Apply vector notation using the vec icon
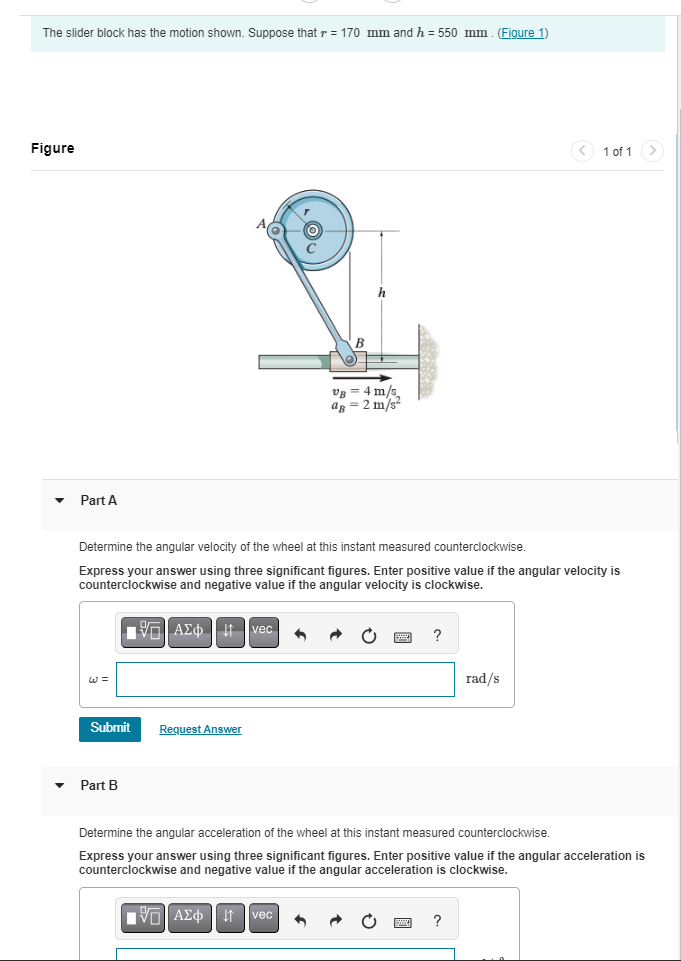This screenshot has height=961, width=681. 262,632
